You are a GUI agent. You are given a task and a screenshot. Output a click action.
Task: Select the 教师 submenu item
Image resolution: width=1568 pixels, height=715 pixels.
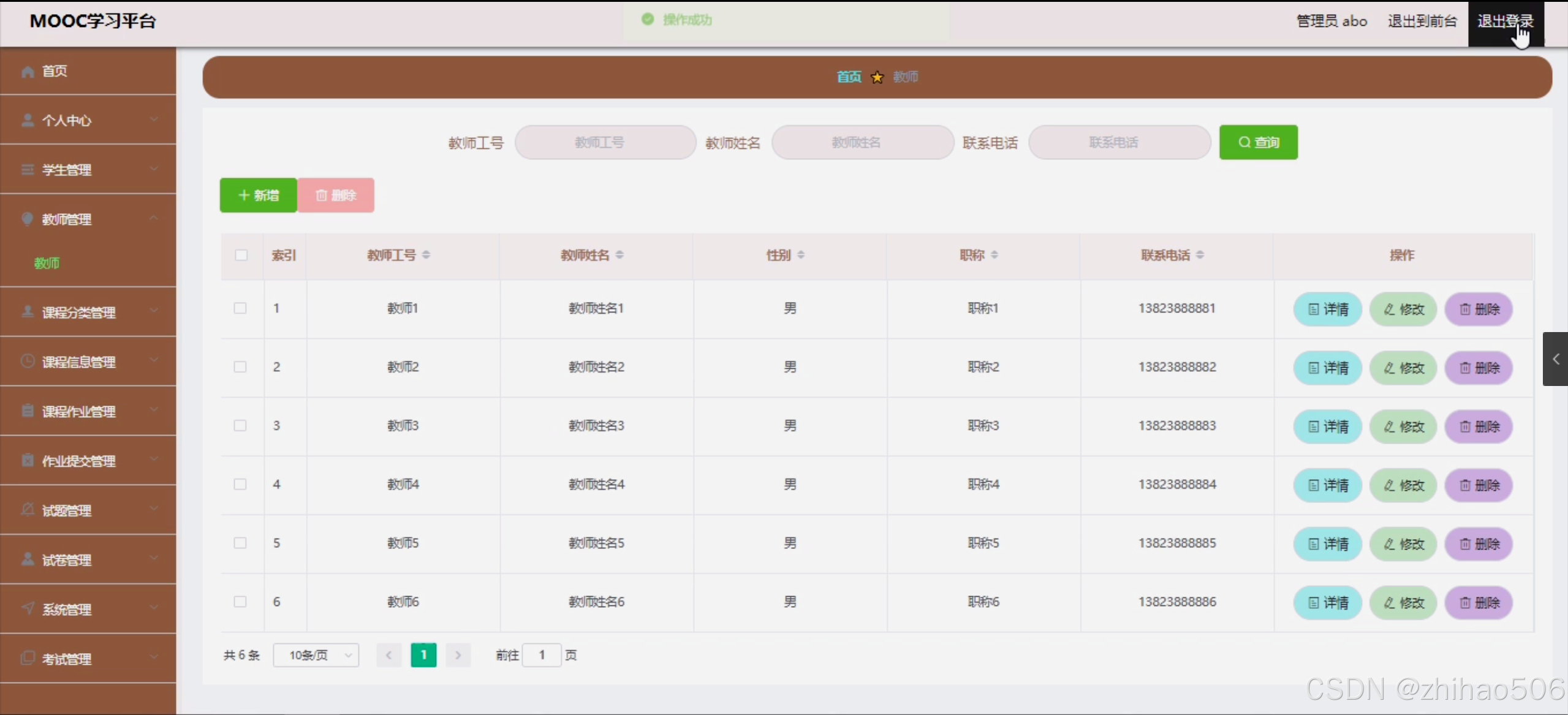point(47,263)
